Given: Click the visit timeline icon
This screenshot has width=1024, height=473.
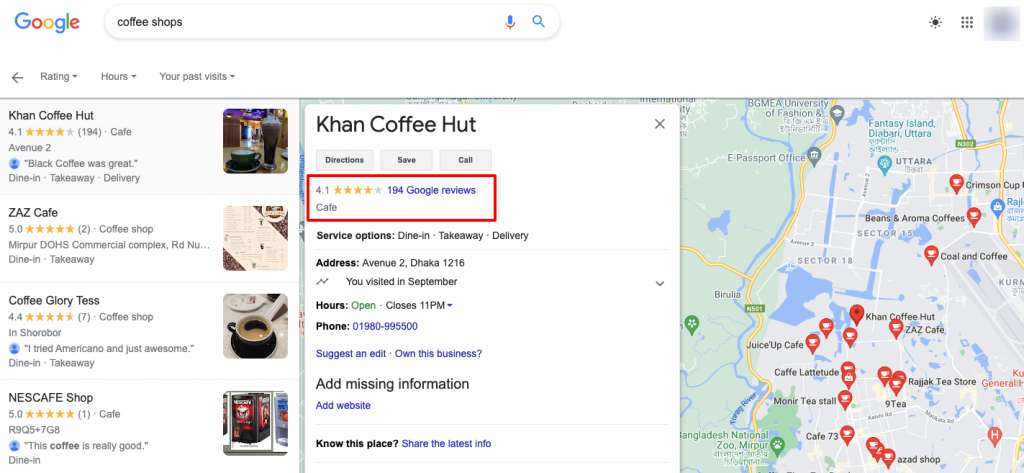Looking at the screenshot, I should 323,282.
